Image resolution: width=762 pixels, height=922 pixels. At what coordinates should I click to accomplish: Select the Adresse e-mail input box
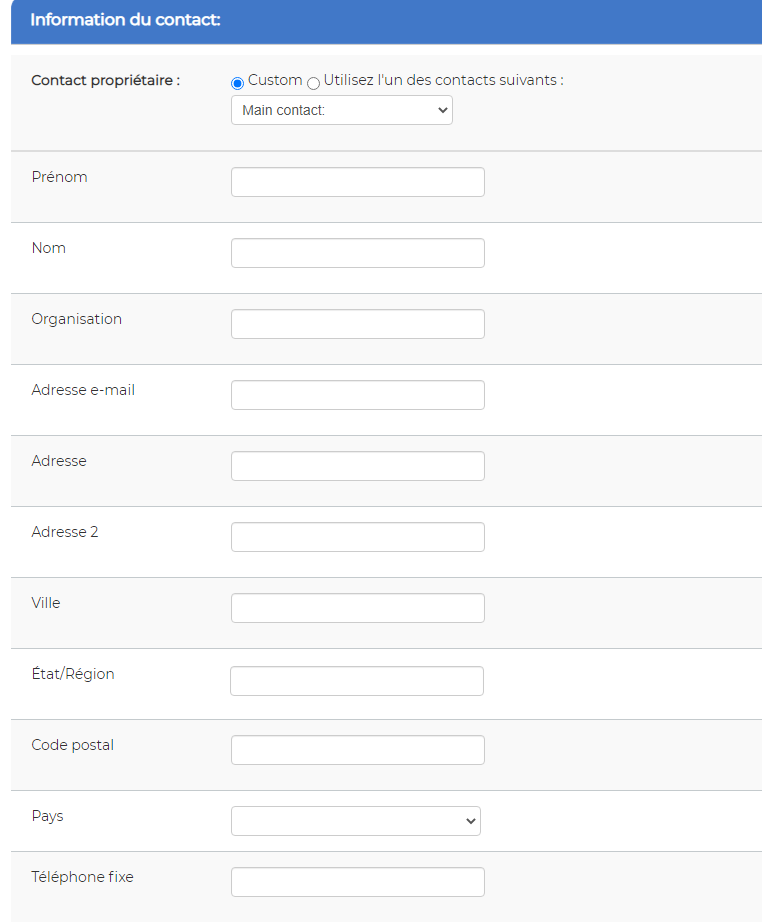coord(357,395)
